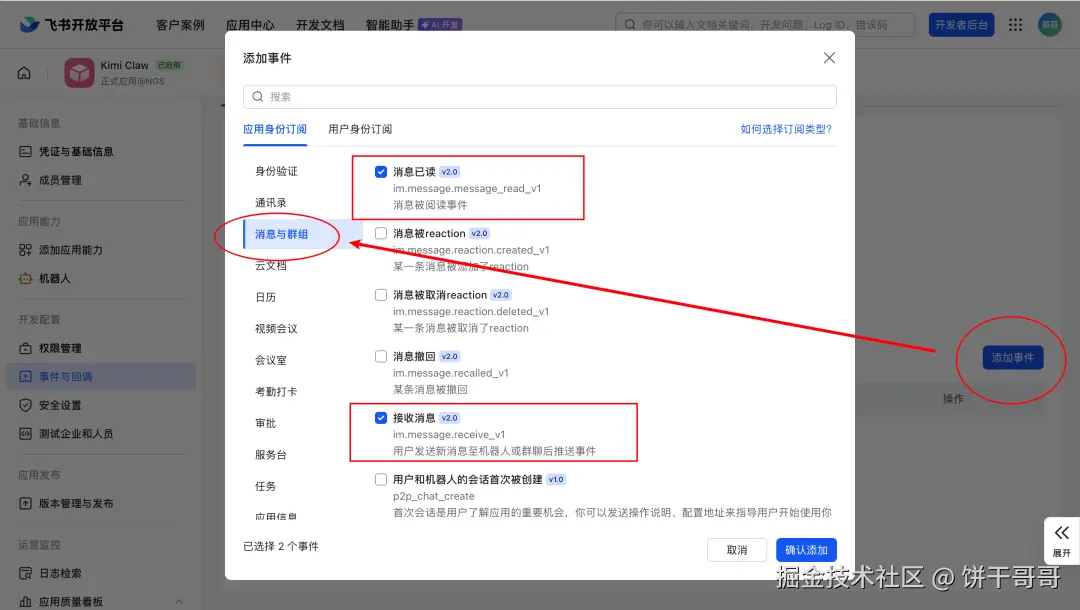This screenshot has width=1080, height=610.
Task: Open 开发文档 in top navigation
Action: click(320, 25)
